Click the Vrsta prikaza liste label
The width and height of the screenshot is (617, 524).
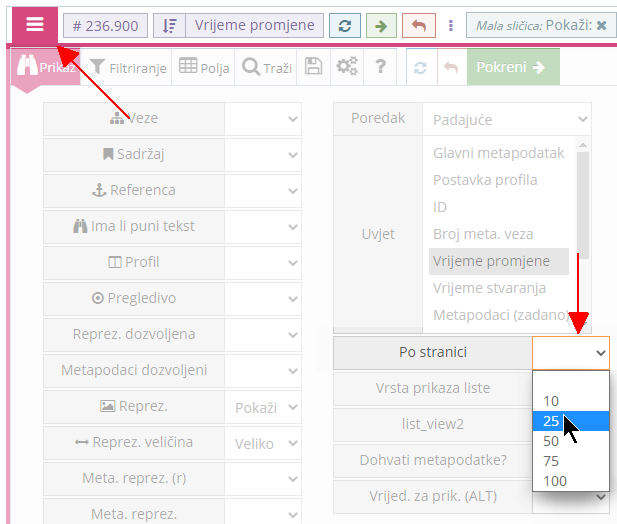pyautogui.click(x=433, y=388)
